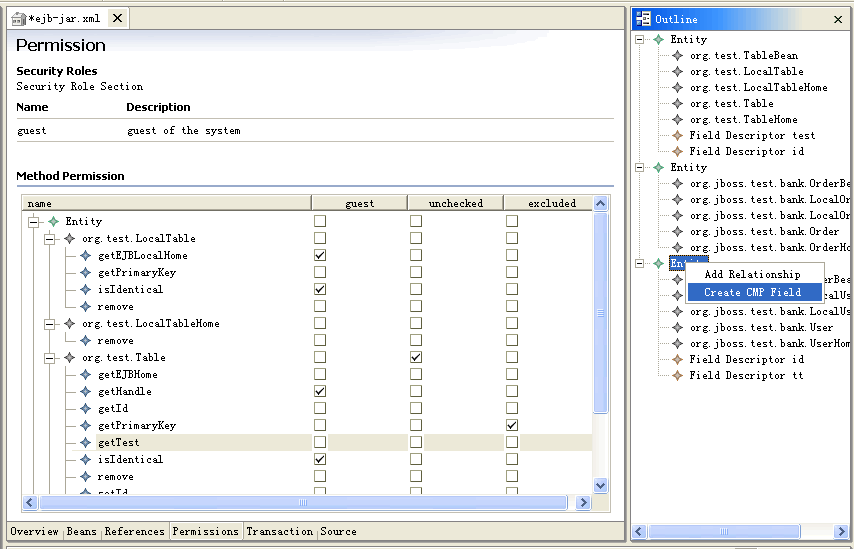Collapse second Entity node in Outline
This screenshot has height=549, width=854.
click(639, 167)
